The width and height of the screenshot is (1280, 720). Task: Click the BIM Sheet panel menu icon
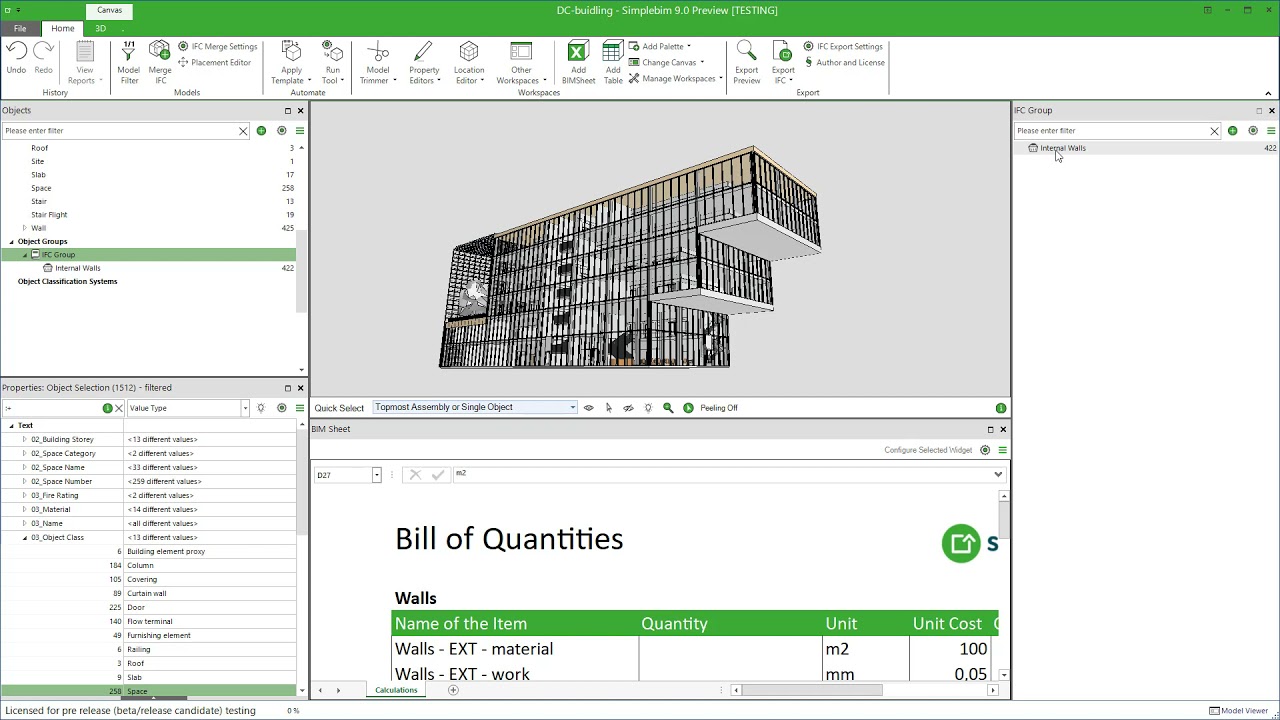tap(1002, 450)
